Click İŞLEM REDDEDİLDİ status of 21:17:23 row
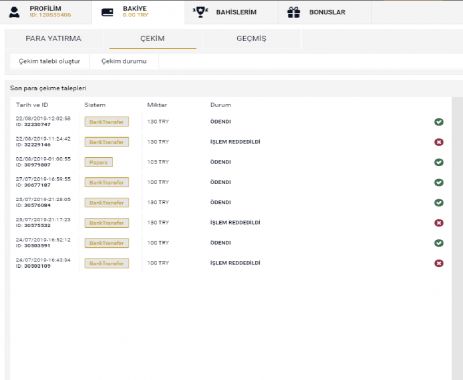This screenshot has height=380, width=463. tap(235, 223)
